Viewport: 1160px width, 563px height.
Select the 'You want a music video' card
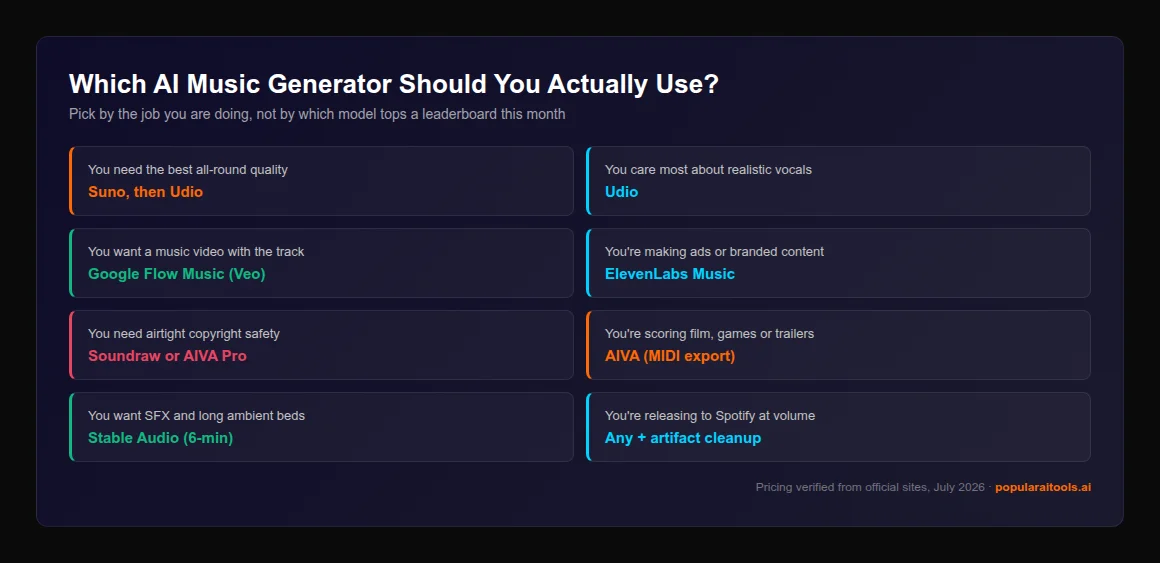tap(321, 263)
